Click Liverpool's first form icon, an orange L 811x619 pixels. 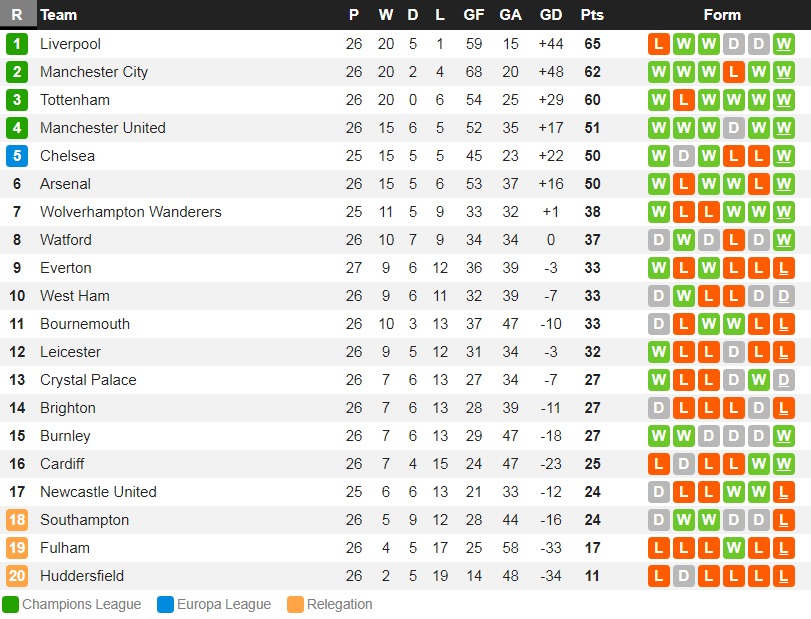[x=658, y=44]
